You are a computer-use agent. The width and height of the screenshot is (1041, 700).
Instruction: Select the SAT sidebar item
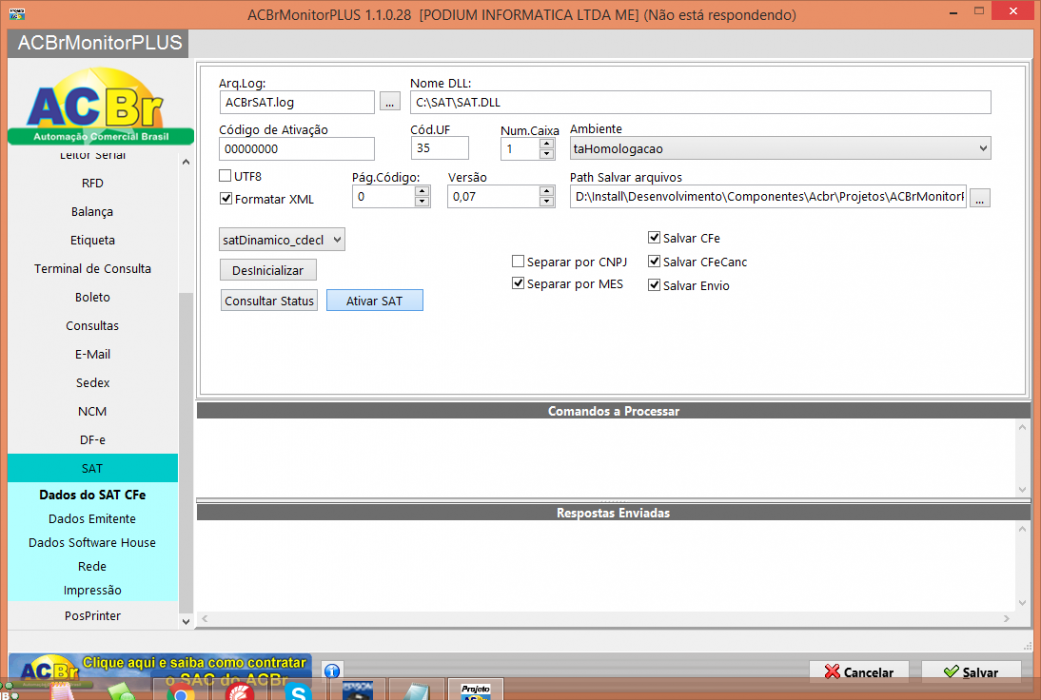pos(92,468)
